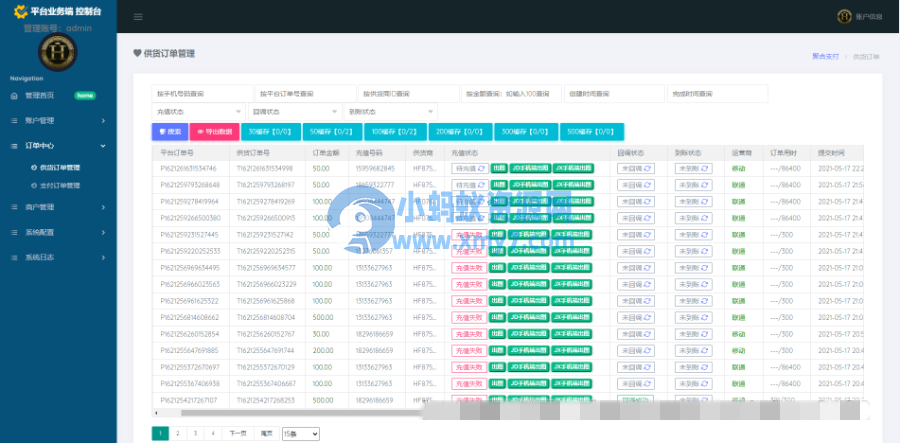Image resolution: width=900 pixels, height=443 pixels.
Task: Click the scrollbar left arrow
Action: [x=156, y=413]
